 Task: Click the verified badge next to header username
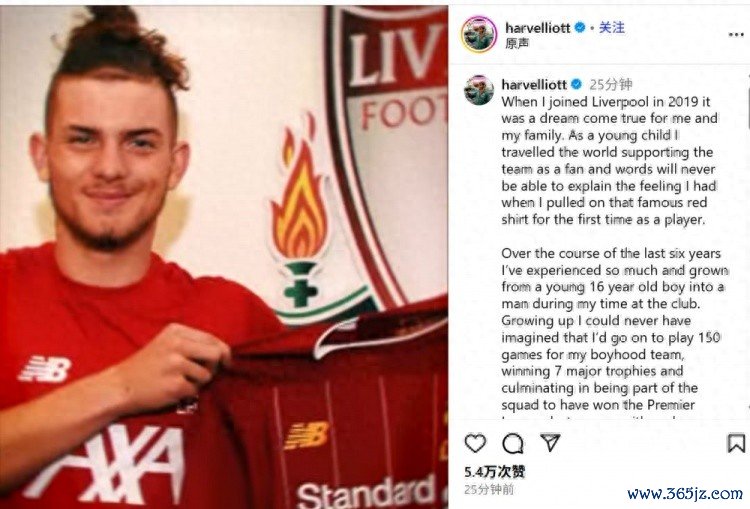click(x=580, y=28)
